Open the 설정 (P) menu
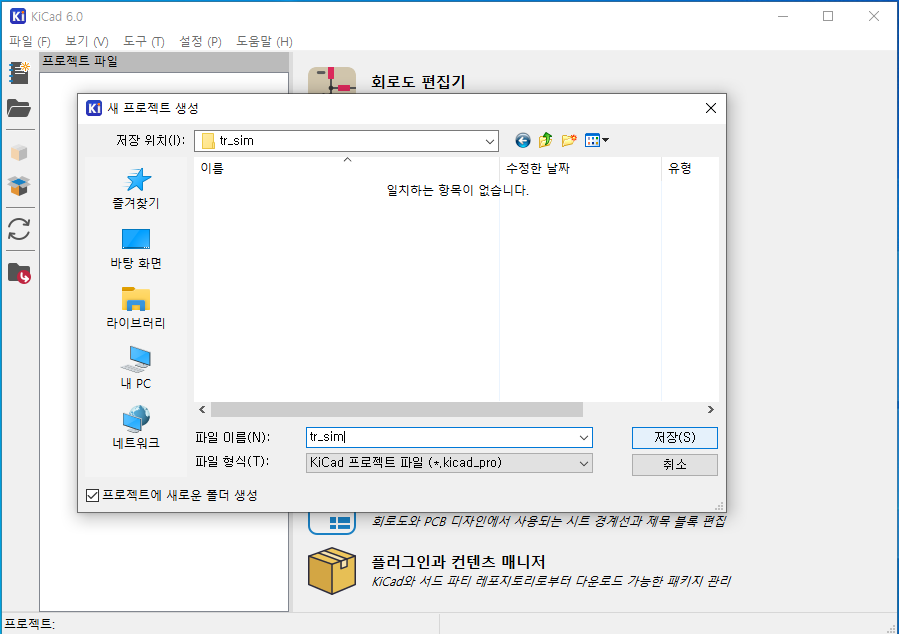Image resolution: width=899 pixels, height=634 pixels. point(200,41)
